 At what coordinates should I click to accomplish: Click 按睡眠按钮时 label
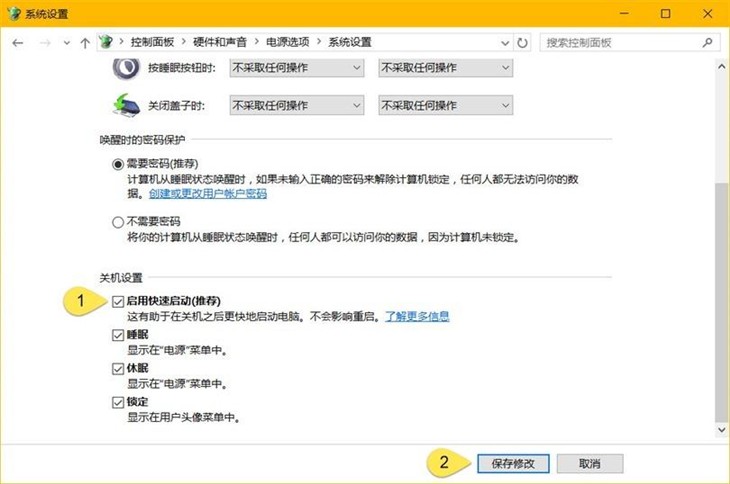[182, 68]
